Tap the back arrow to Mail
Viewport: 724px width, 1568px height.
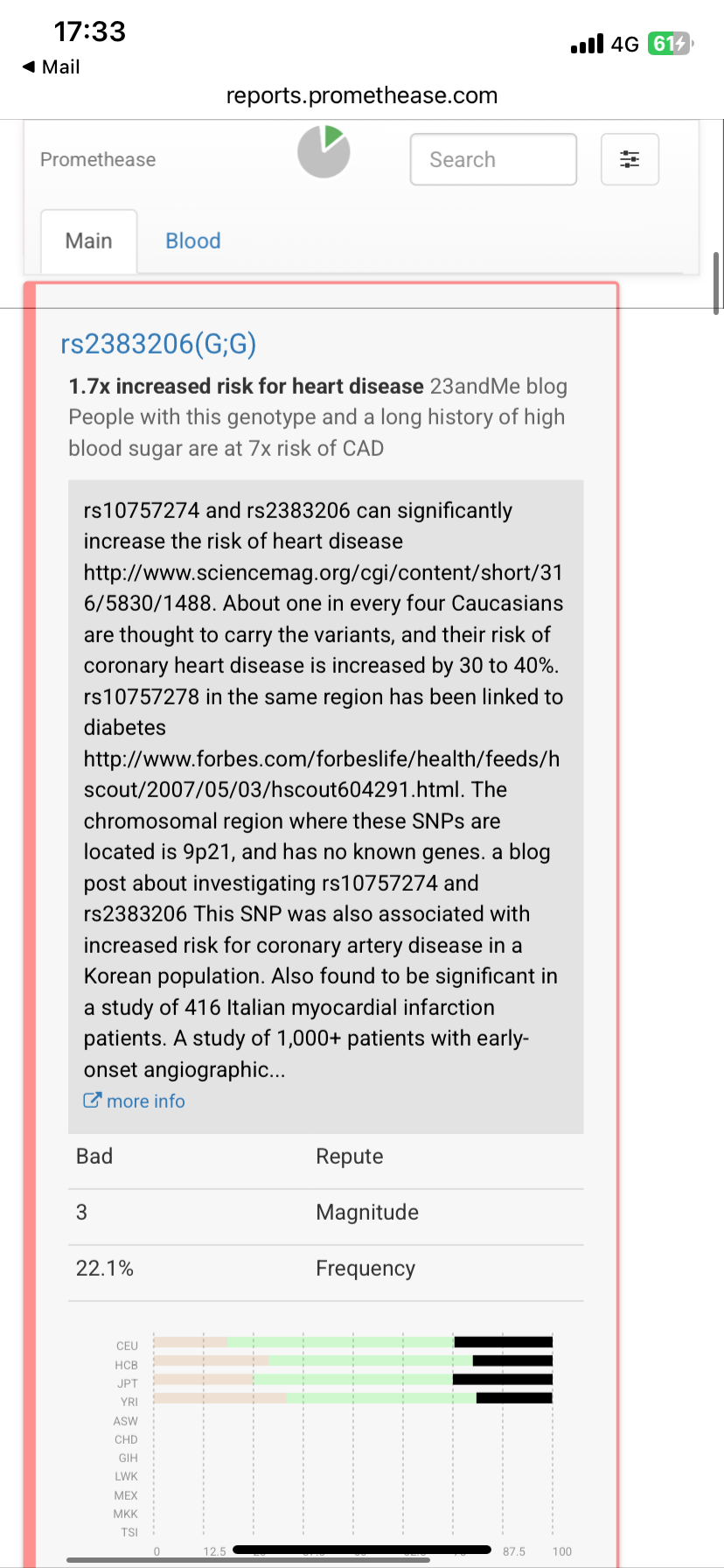tap(28, 66)
